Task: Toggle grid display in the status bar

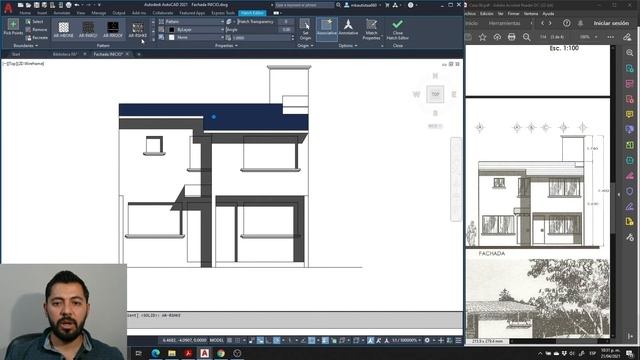Action: click(x=230, y=340)
